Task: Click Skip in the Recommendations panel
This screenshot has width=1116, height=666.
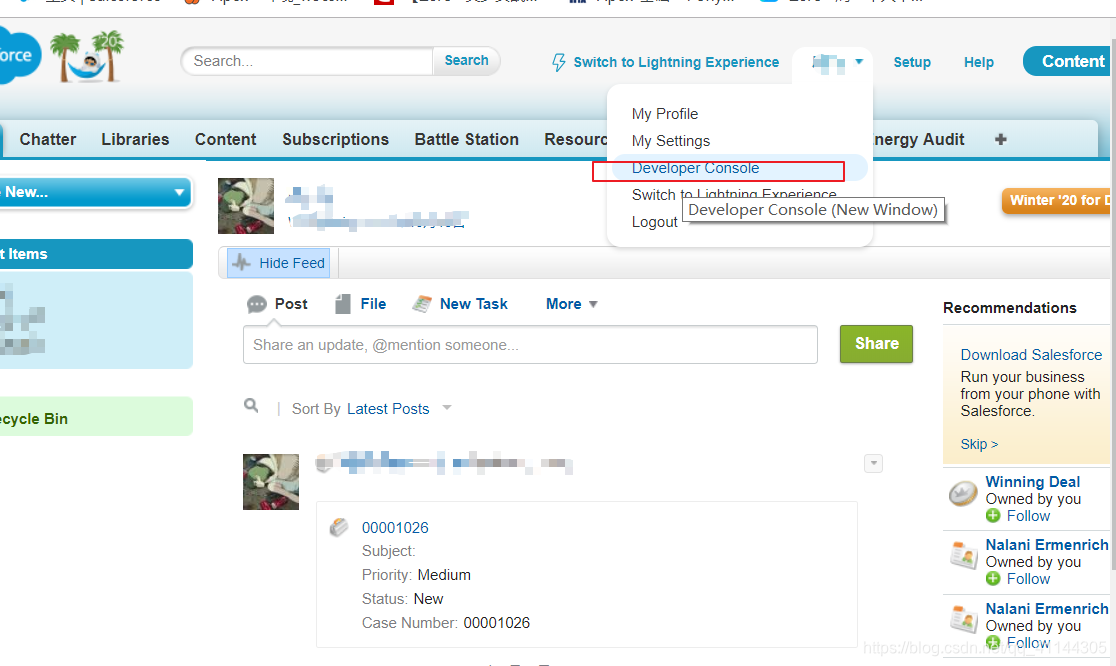Action: (x=979, y=444)
